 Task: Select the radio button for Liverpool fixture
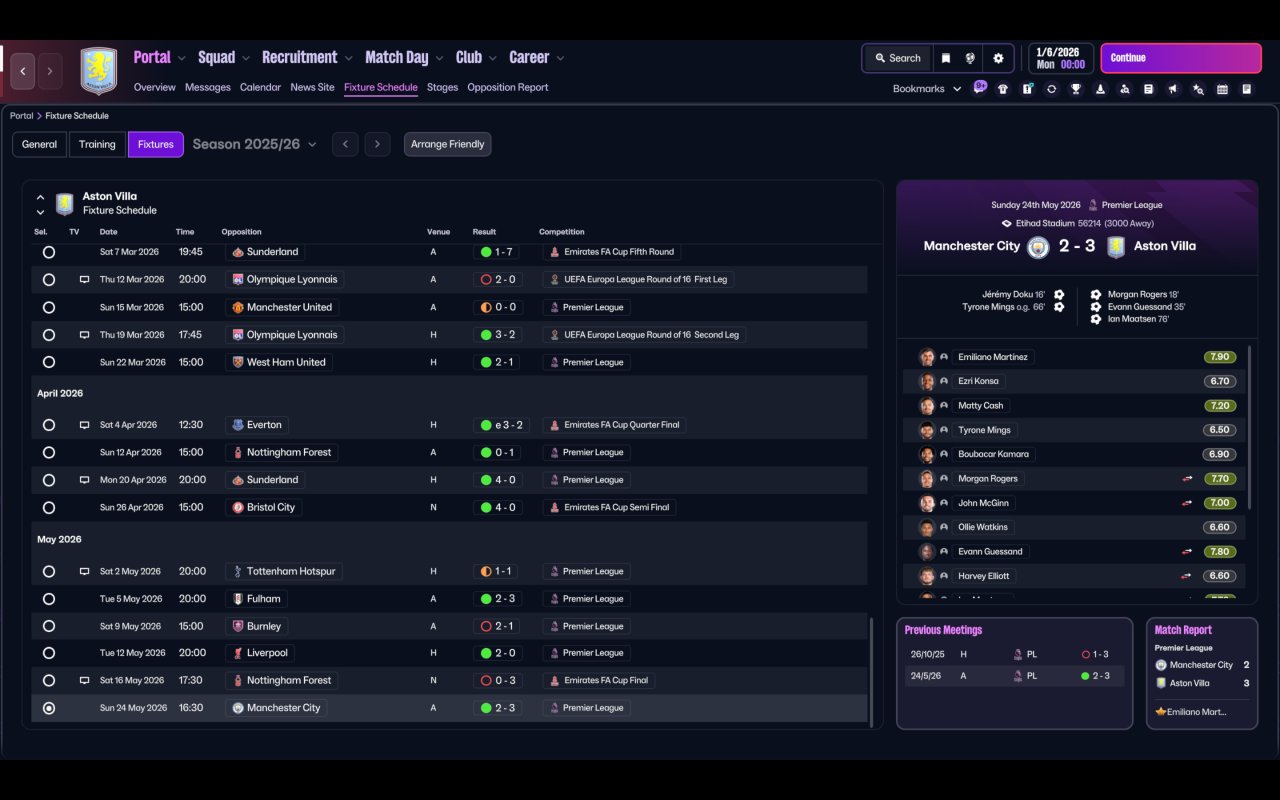(49, 653)
